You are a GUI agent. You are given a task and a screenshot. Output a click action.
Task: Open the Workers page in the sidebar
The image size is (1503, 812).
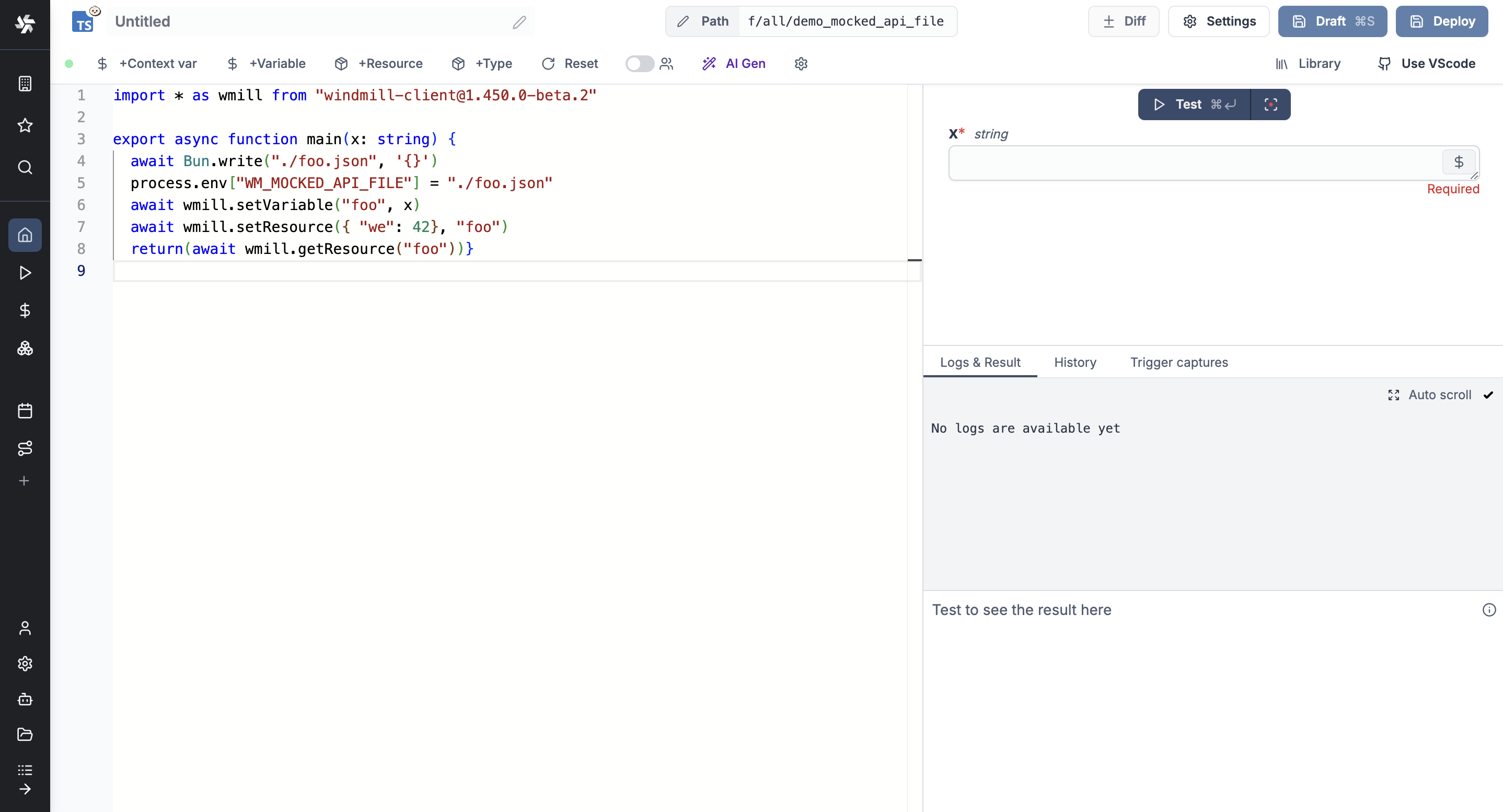pyautogui.click(x=25, y=700)
